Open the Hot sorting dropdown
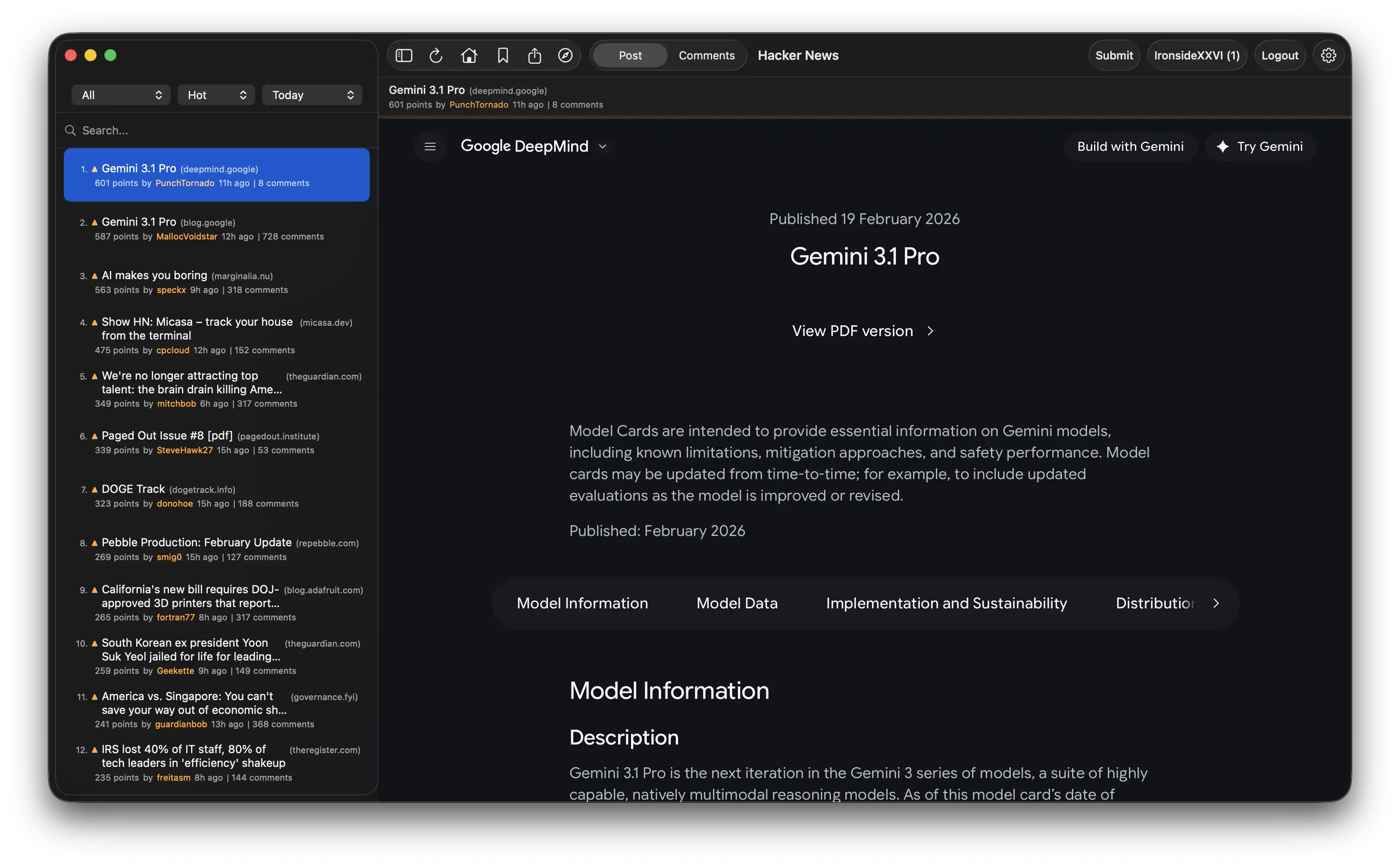 pyautogui.click(x=216, y=95)
